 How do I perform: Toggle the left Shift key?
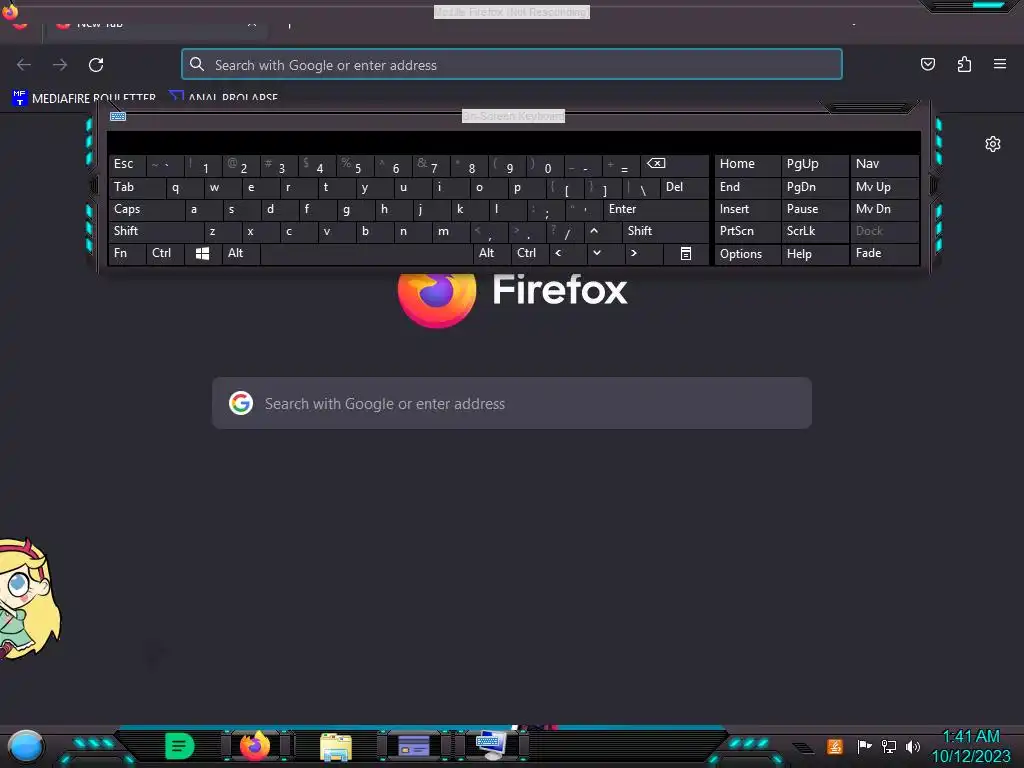click(x=156, y=231)
